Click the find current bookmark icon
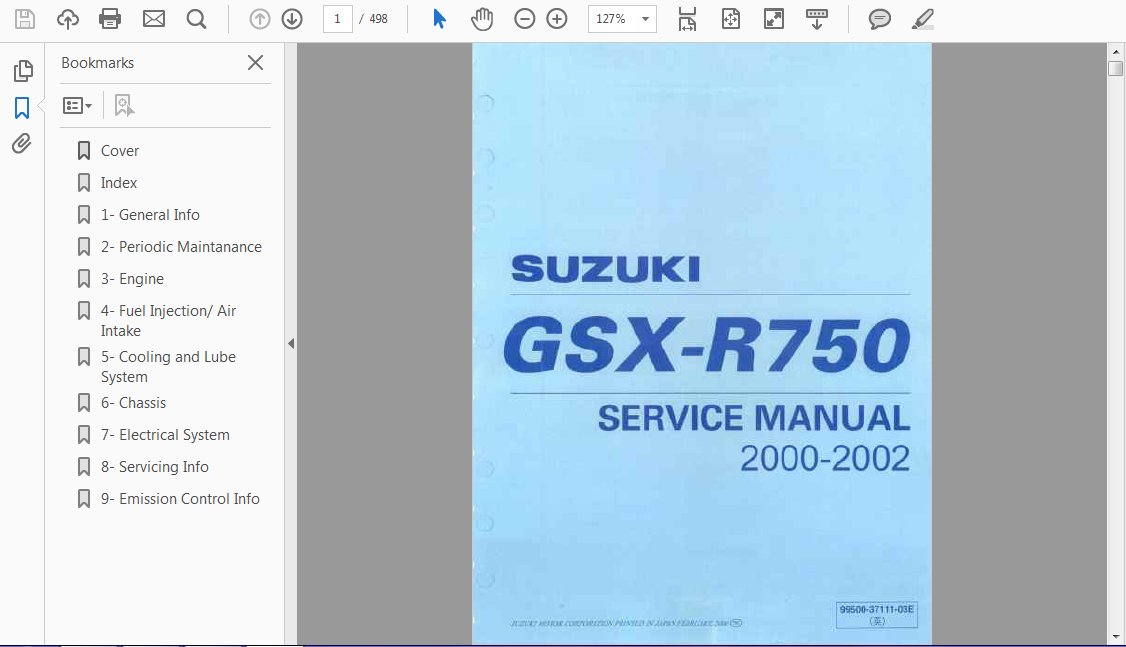 click(x=124, y=106)
